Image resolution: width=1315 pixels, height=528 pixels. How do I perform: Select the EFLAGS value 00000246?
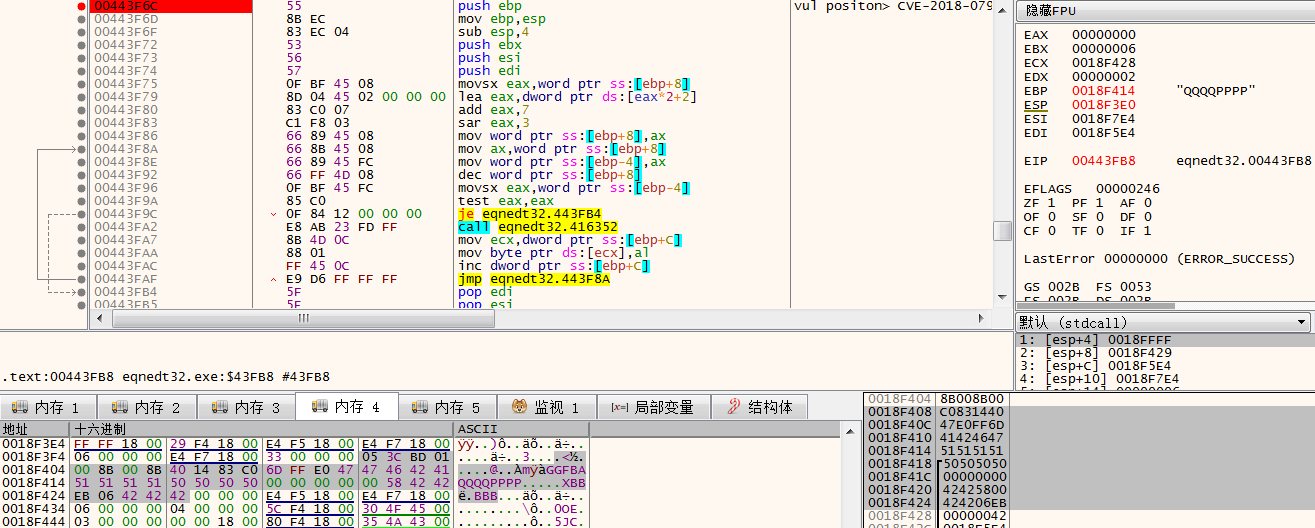coord(1128,189)
